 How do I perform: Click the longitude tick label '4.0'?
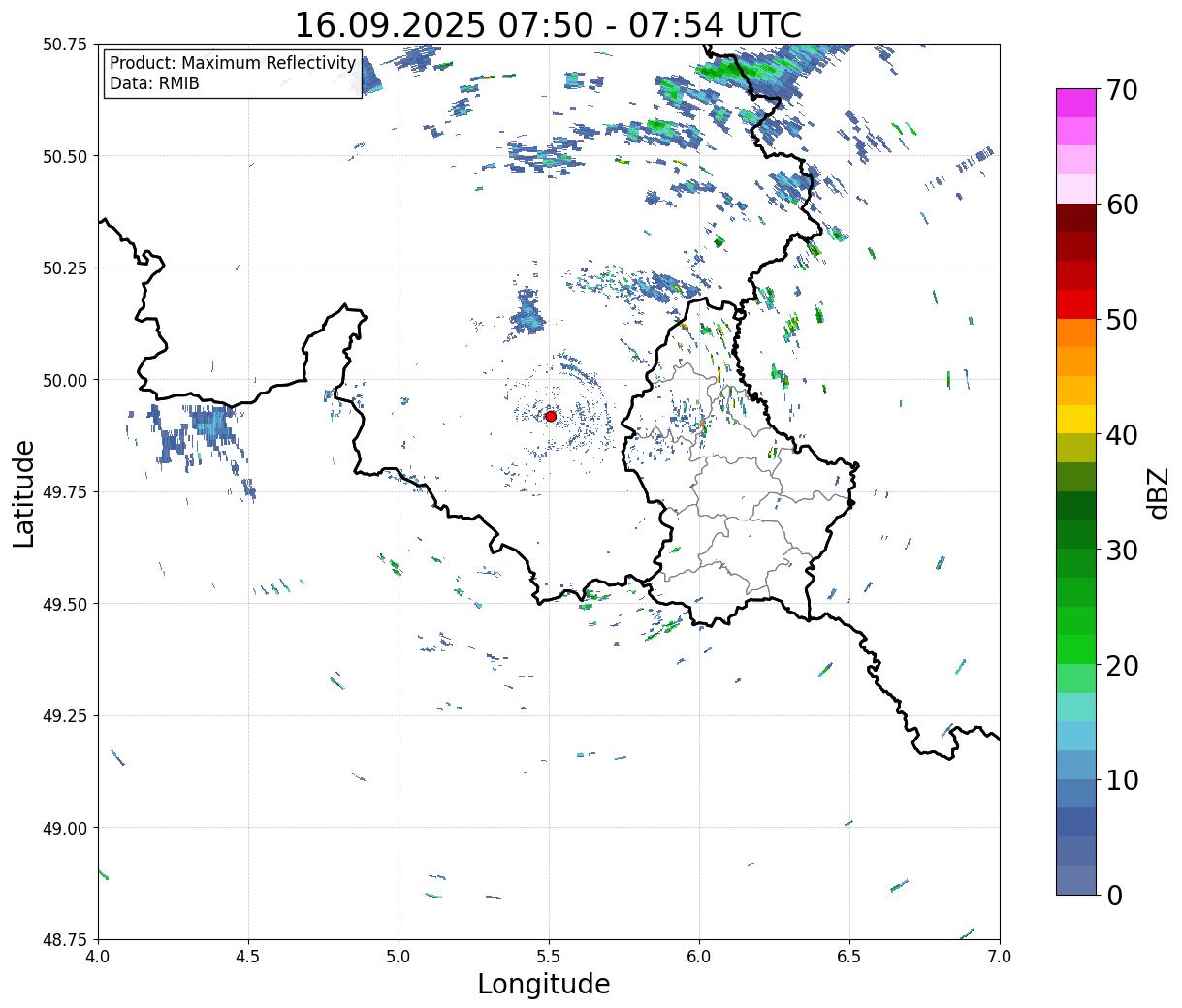[x=98, y=957]
